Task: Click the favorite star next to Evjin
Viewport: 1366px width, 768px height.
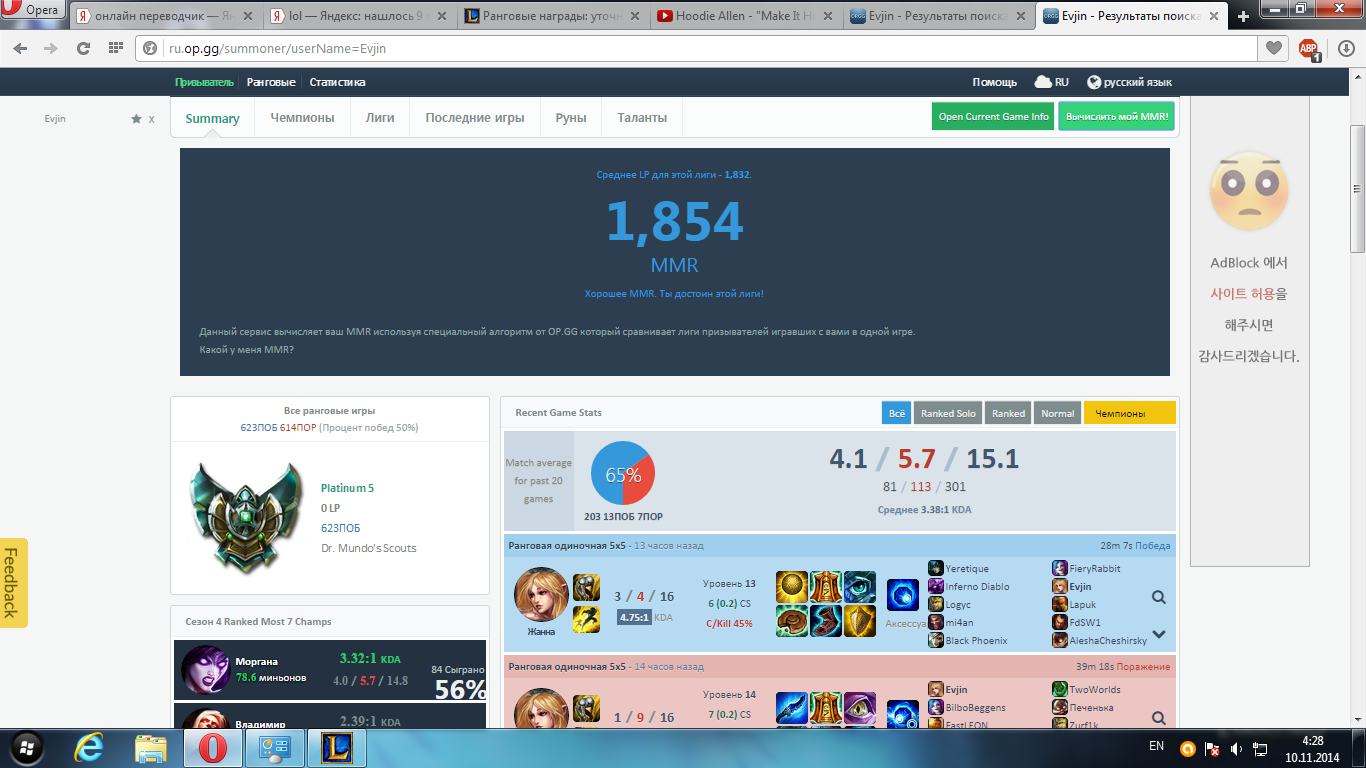Action: 136,119
